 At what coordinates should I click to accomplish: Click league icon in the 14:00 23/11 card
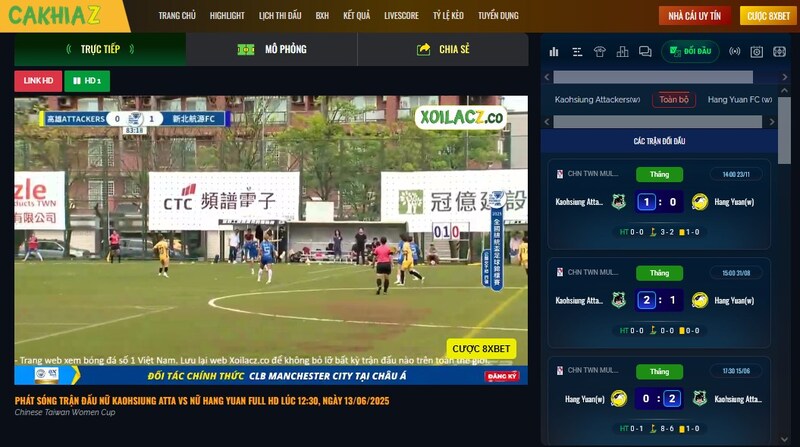[560, 174]
